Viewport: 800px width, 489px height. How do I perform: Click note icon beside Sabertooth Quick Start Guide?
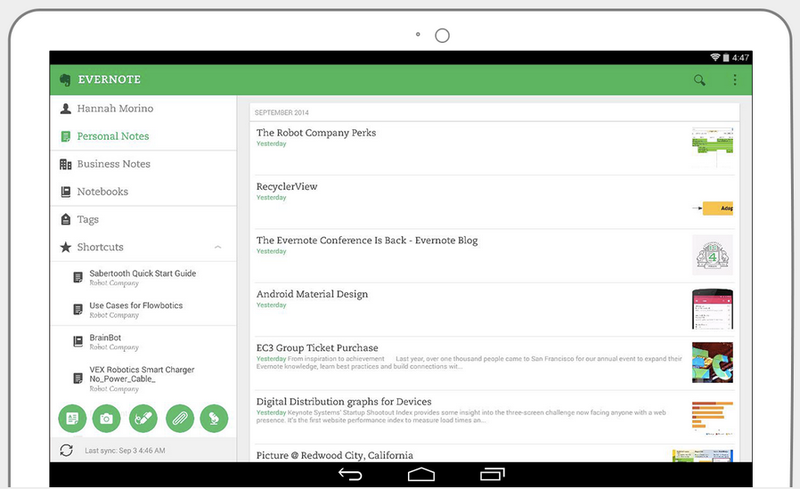[x=78, y=277]
